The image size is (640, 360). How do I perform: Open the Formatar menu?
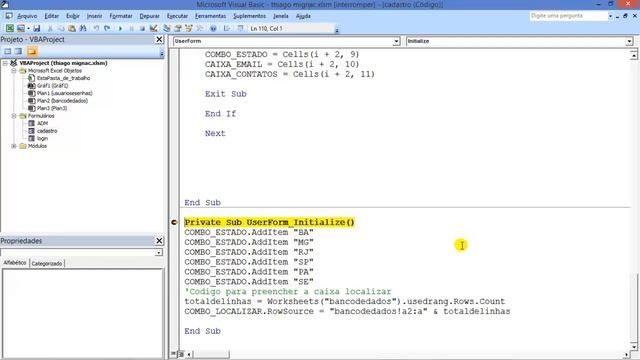point(121,16)
